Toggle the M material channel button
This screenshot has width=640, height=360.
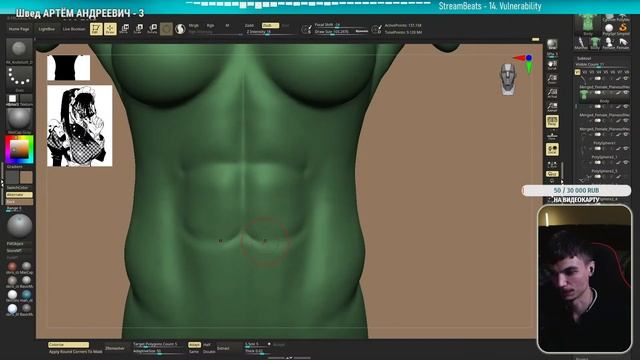tap(227, 25)
